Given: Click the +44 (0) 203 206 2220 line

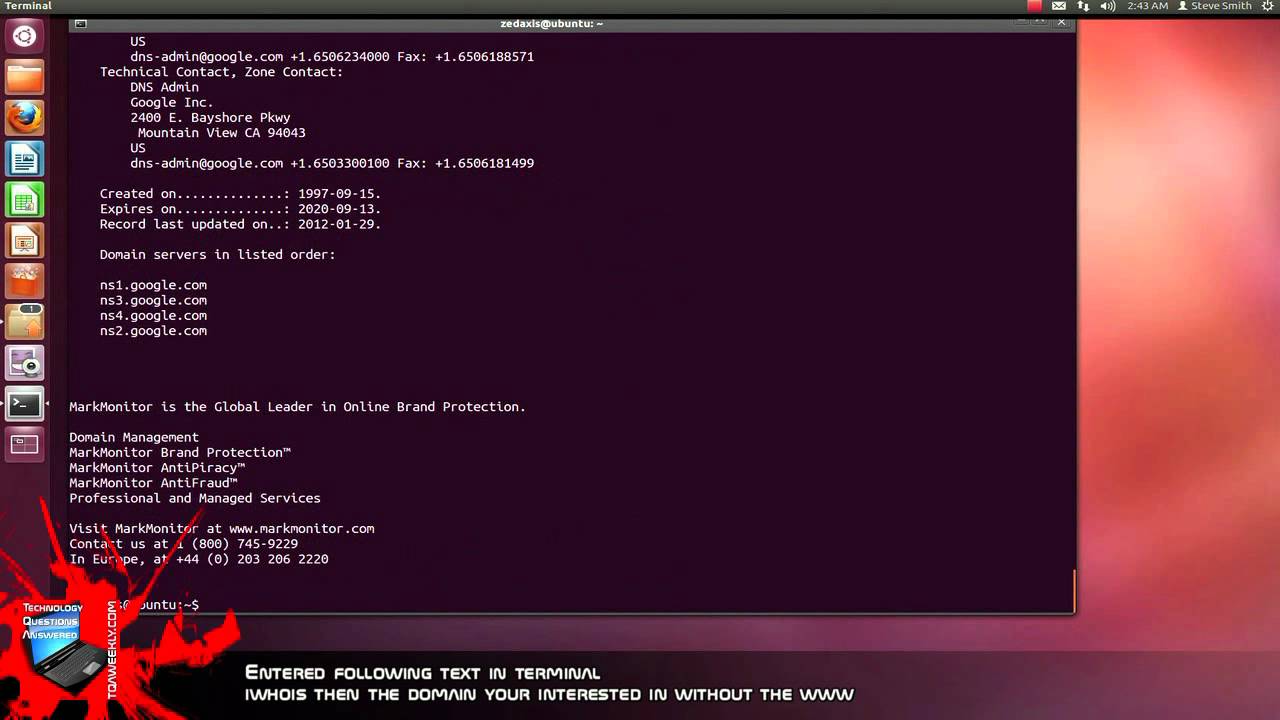Looking at the screenshot, I should click(x=199, y=559).
